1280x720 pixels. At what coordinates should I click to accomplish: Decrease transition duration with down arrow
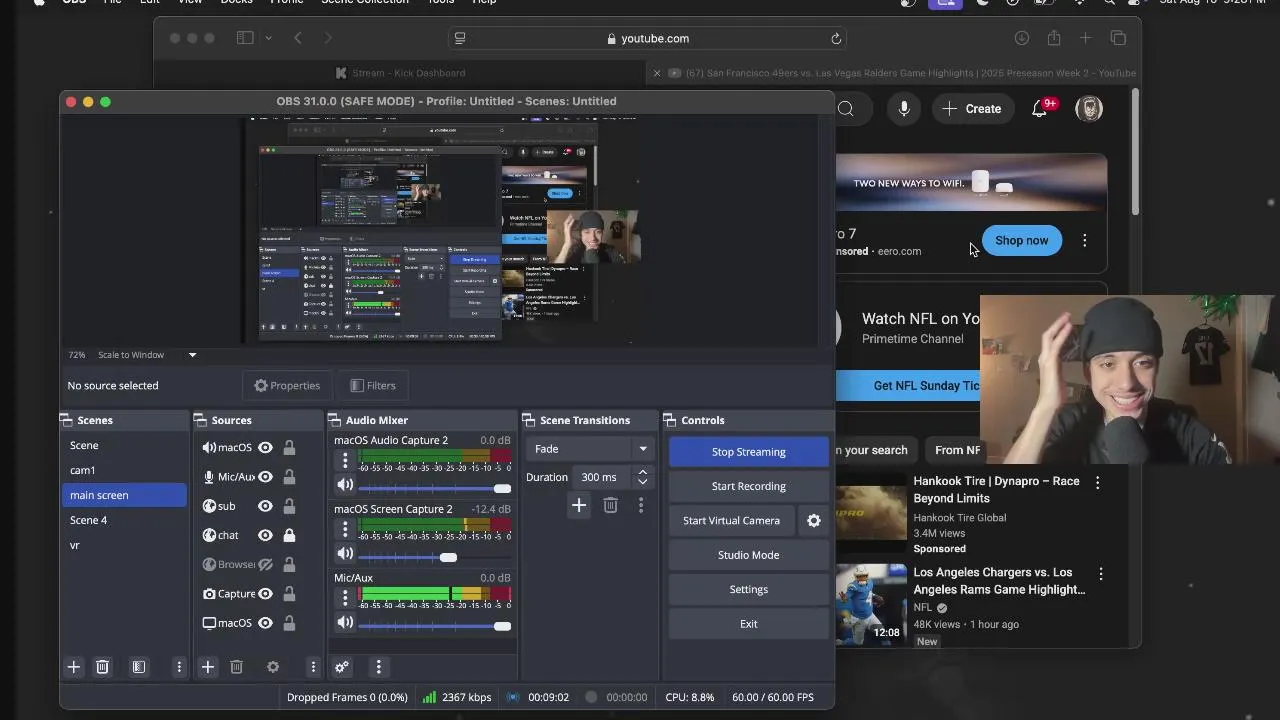[643, 483]
